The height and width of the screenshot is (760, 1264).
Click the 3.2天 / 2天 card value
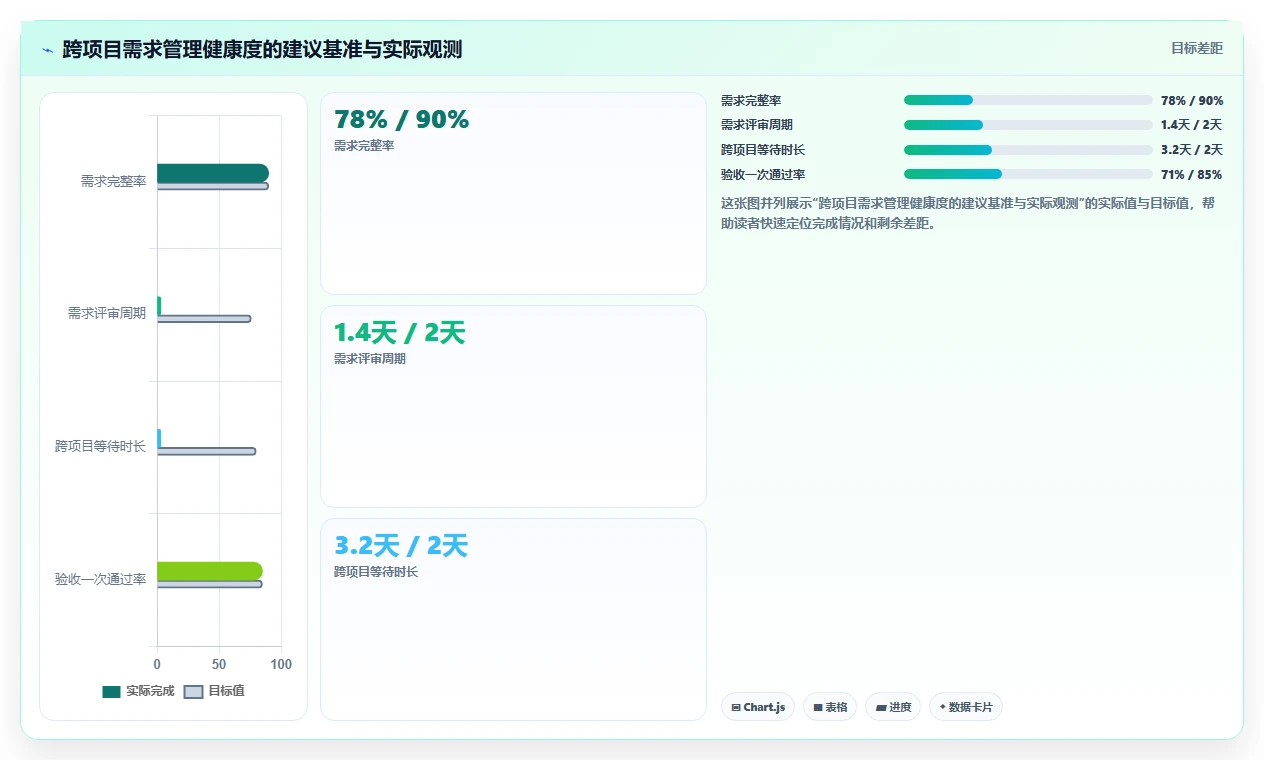(x=401, y=546)
